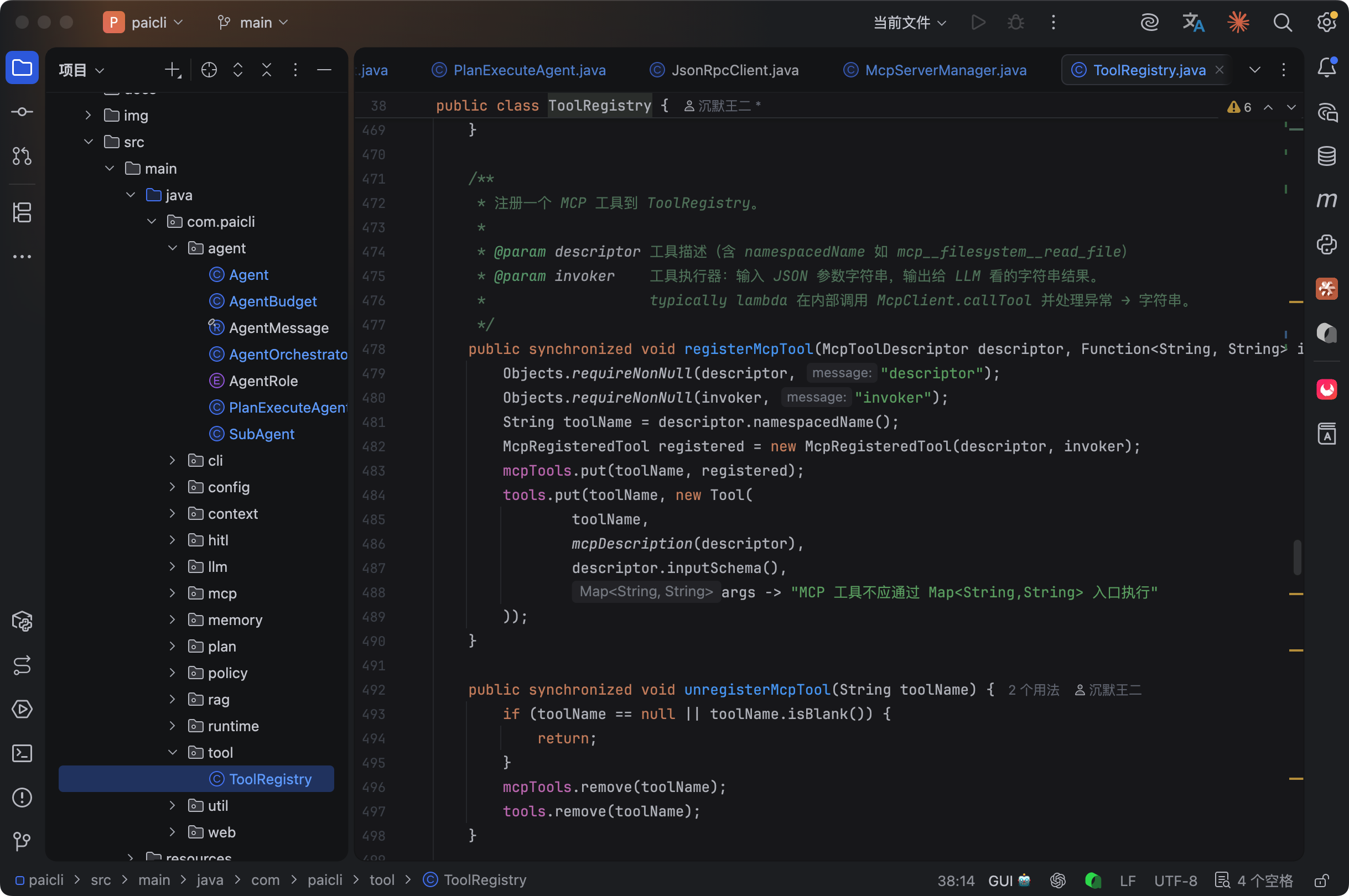Screen dimensions: 1349x896
Task: Open the Terminal tool window
Action: 22,753
